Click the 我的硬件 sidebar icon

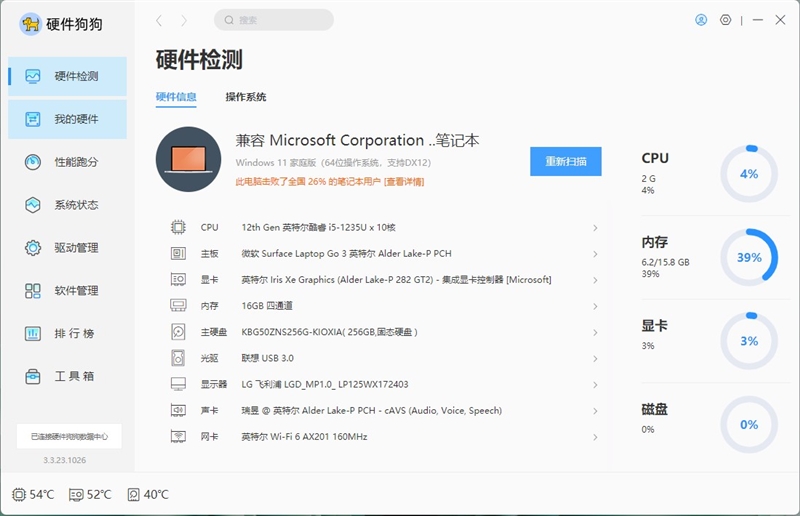coord(33,119)
